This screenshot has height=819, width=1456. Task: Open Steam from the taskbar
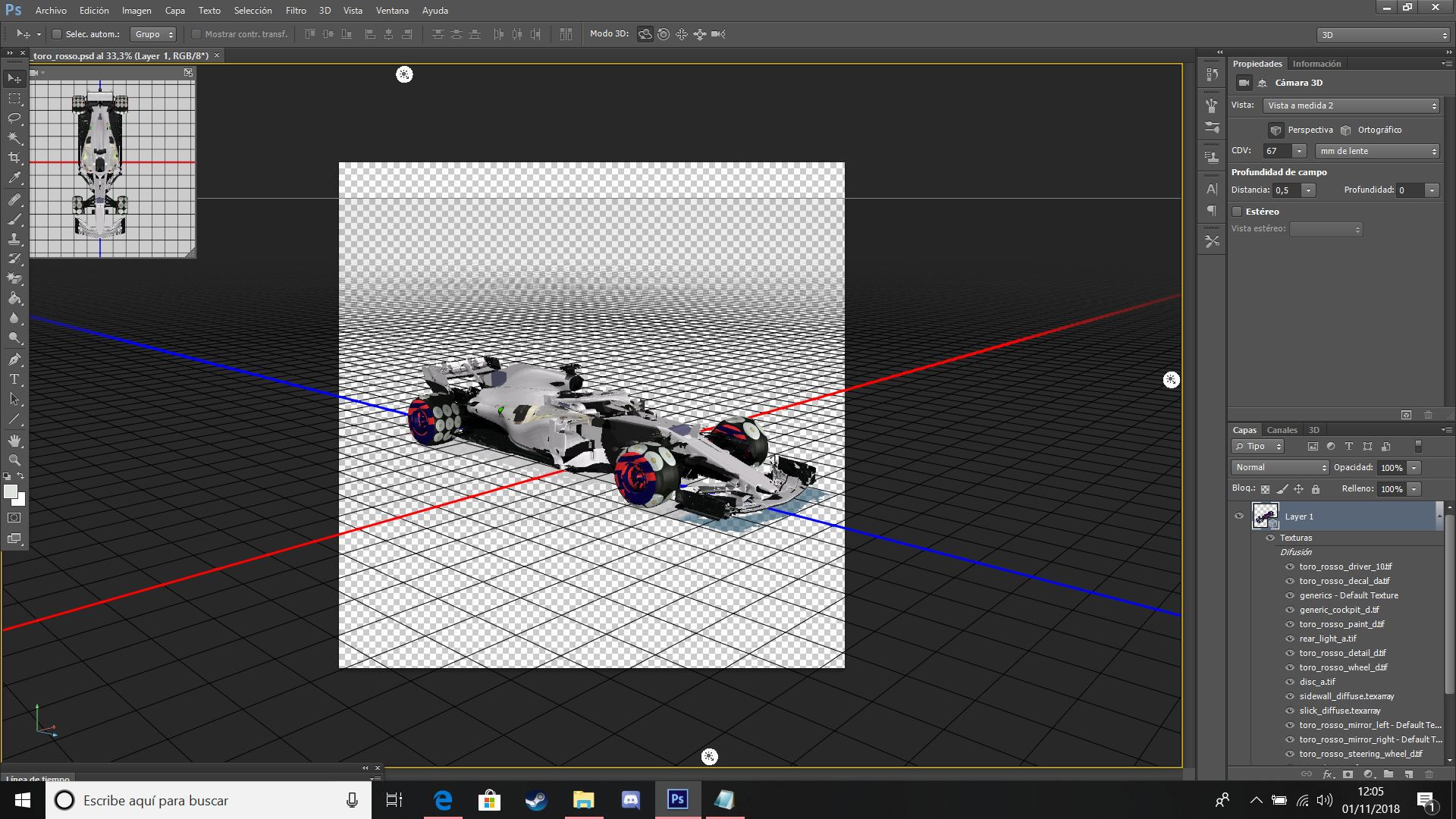[536, 800]
